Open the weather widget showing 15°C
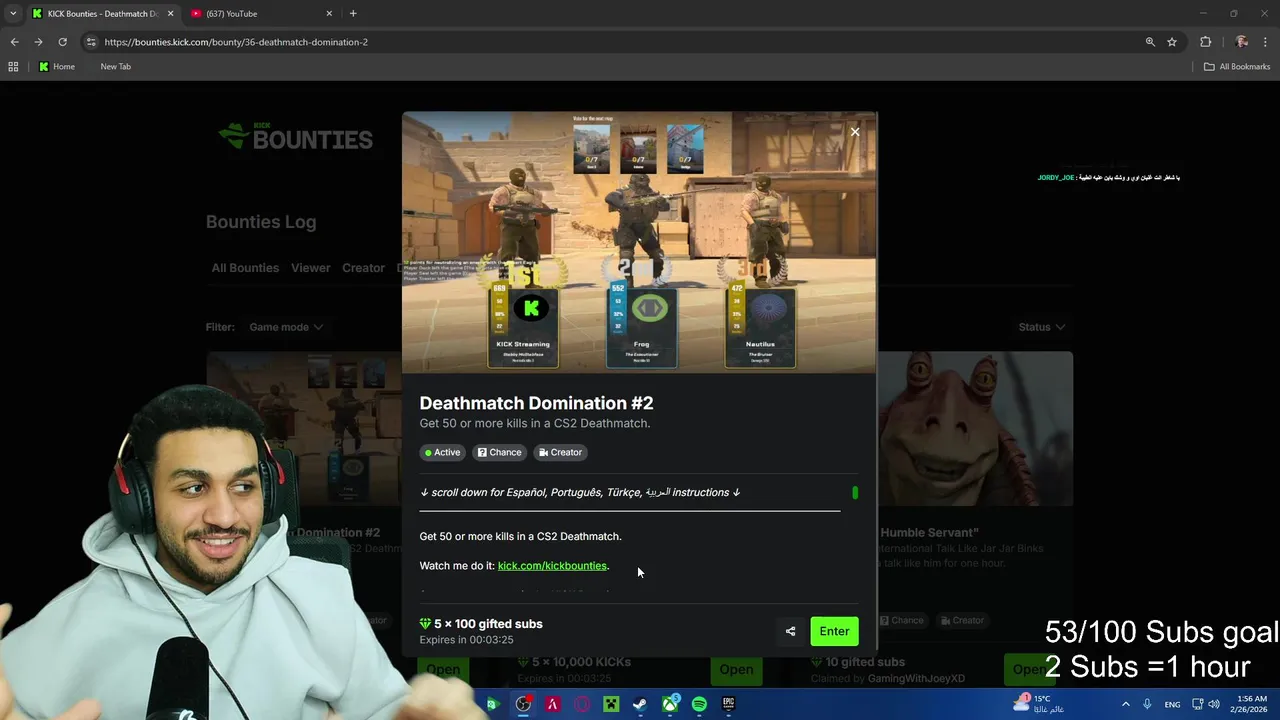1280x720 pixels. (x=1037, y=704)
